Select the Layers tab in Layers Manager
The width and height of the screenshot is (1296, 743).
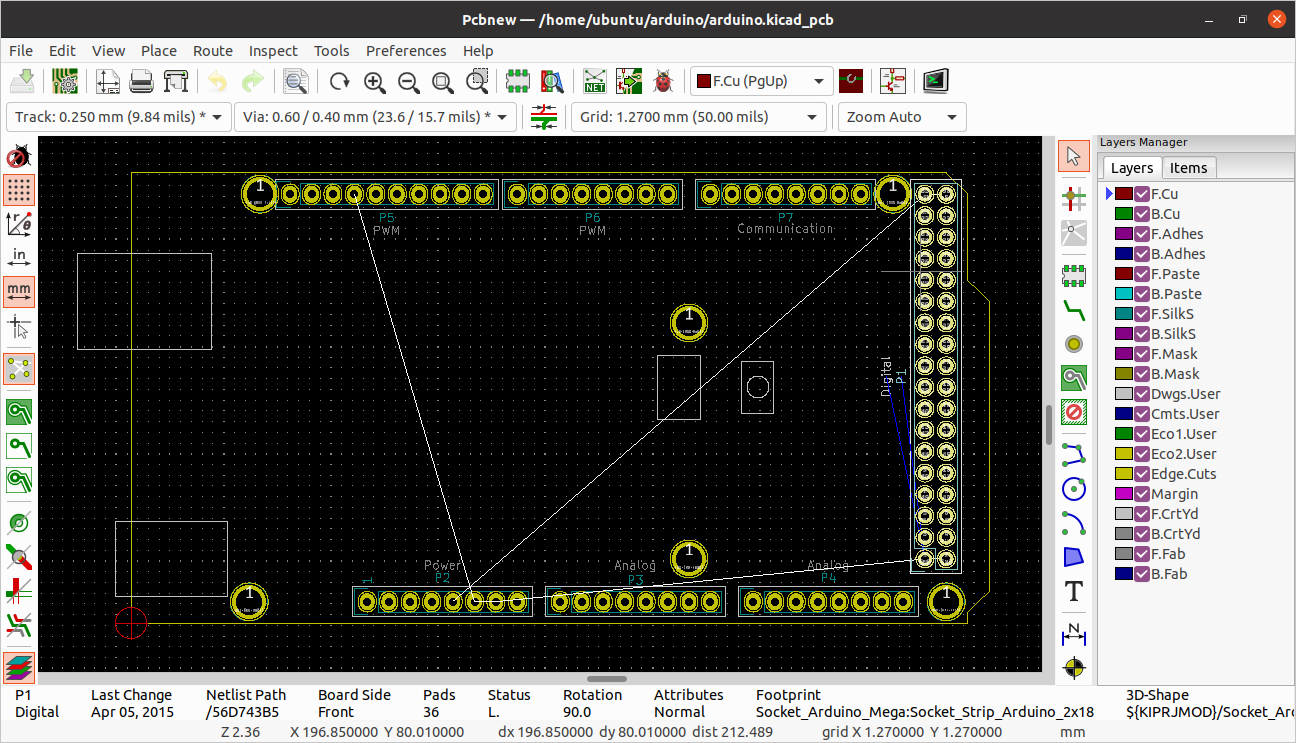point(1132,168)
